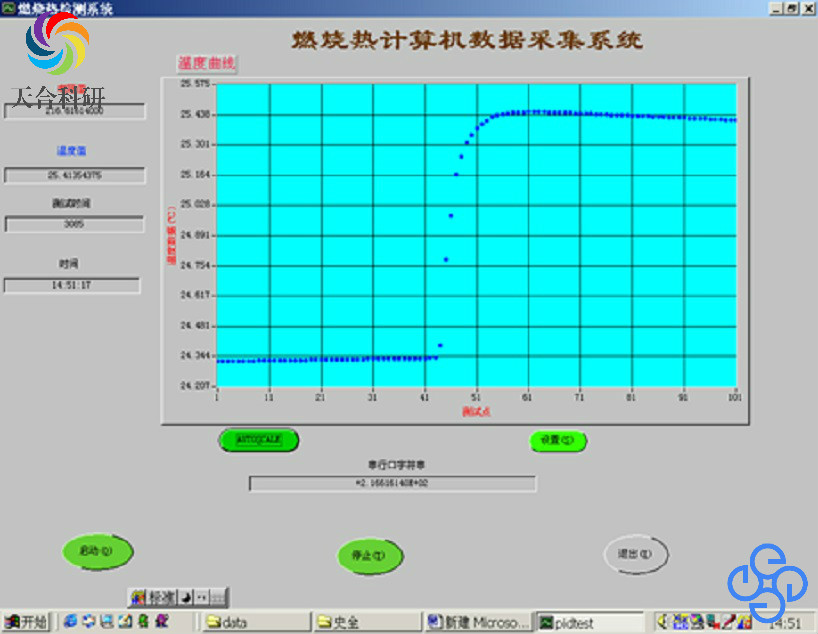Viewport: 818px width, 634px height.
Task: Click the 串行口字符串 serial string field
Action: (392, 484)
